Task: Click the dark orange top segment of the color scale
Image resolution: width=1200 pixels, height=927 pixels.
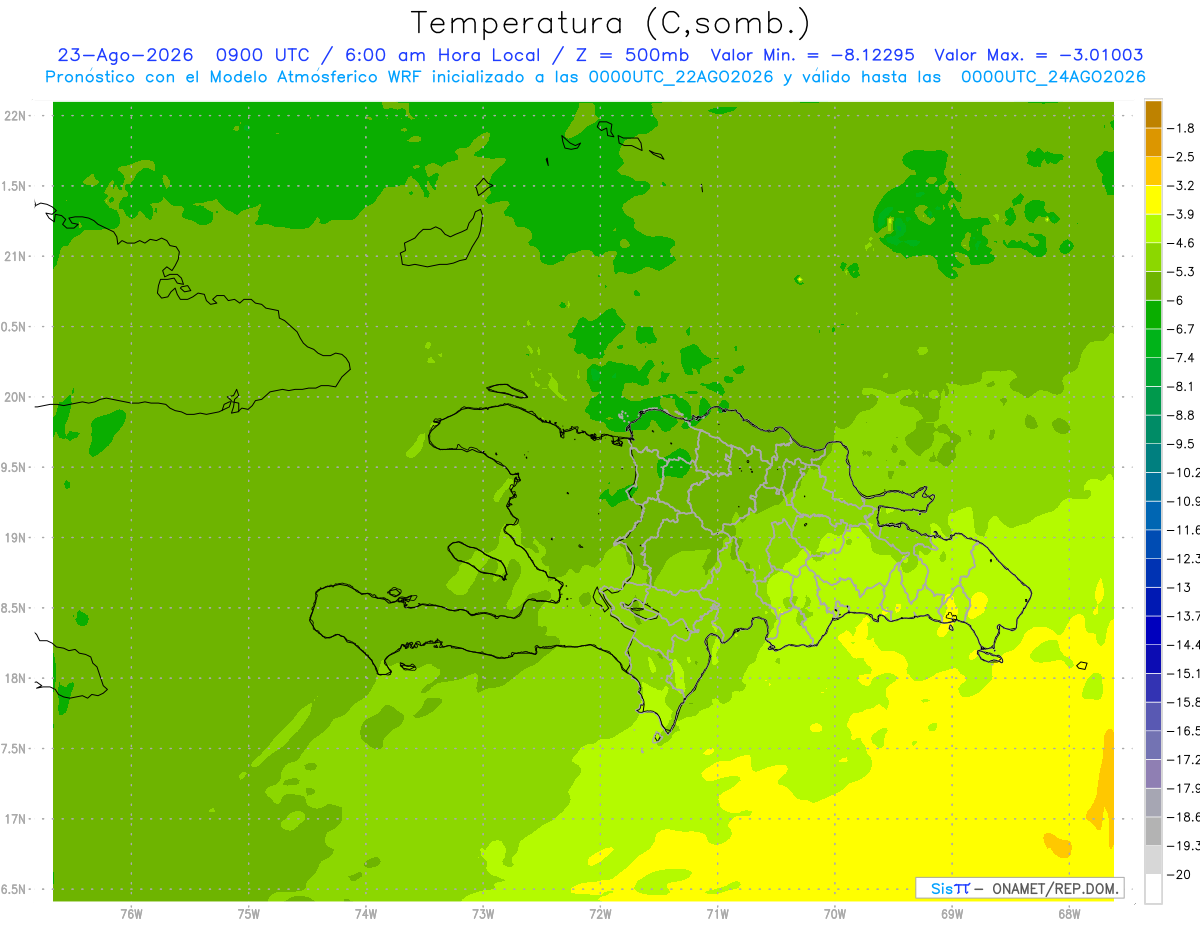Action: pyautogui.click(x=1153, y=114)
